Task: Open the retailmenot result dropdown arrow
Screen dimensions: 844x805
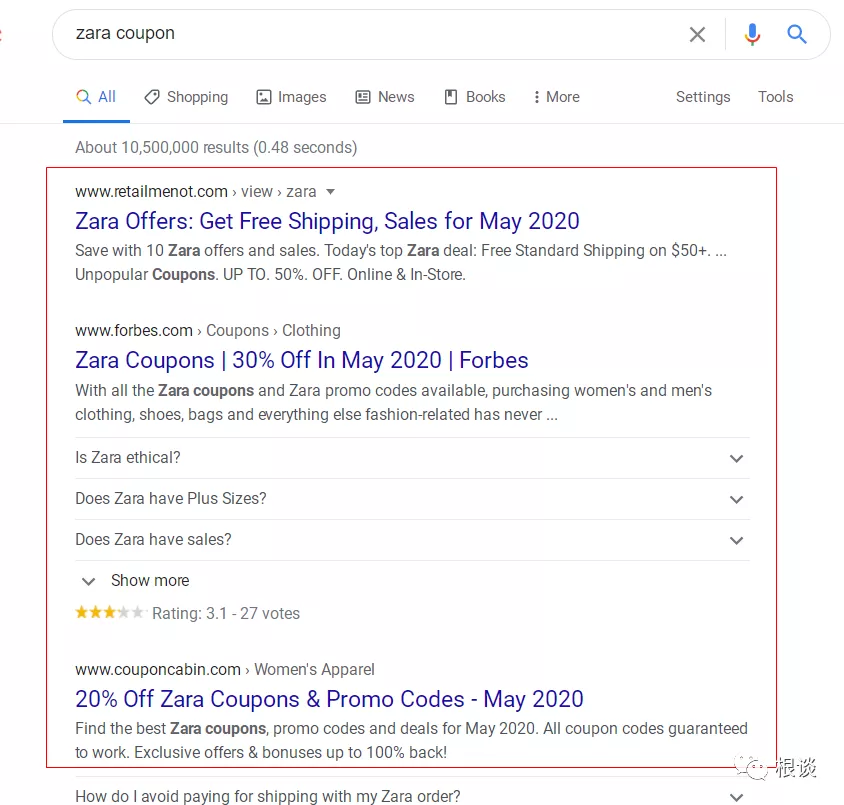Action: tap(331, 191)
